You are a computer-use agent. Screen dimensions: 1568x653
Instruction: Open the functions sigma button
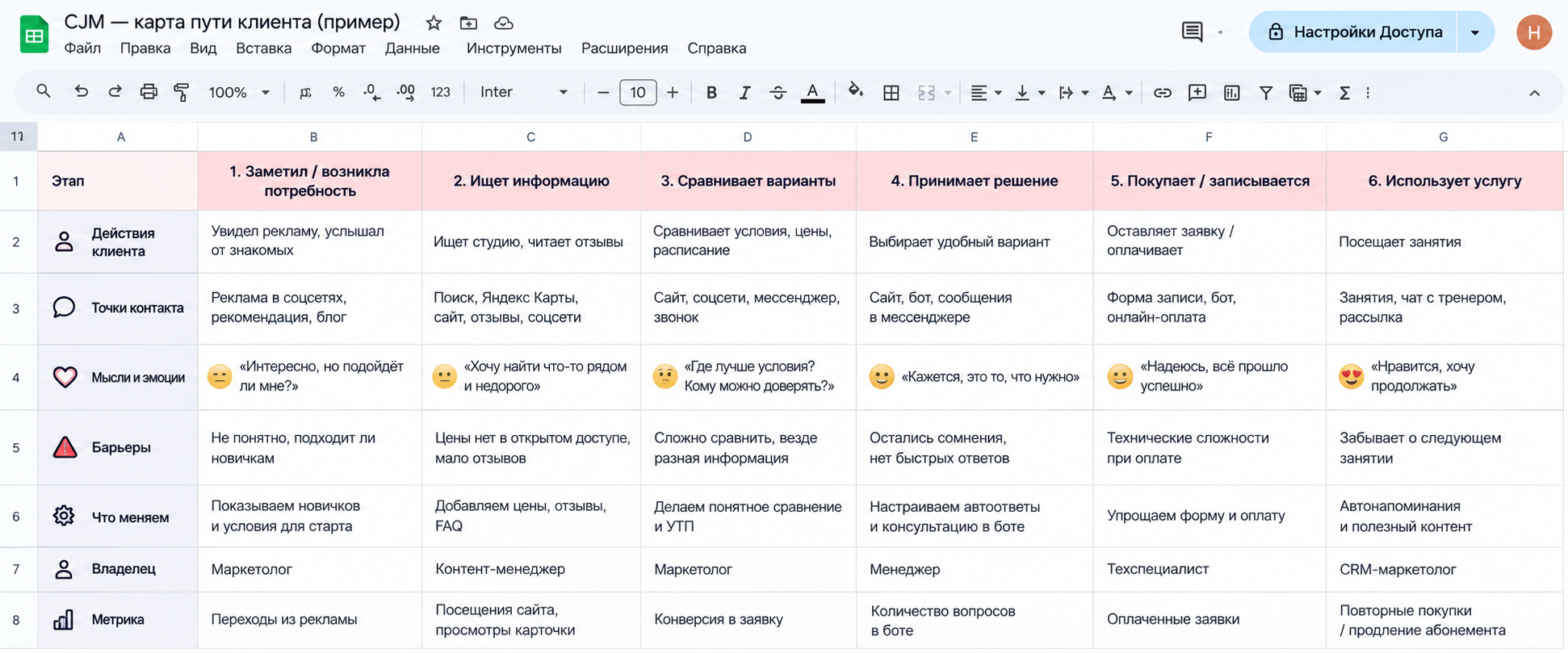[1344, 93]
